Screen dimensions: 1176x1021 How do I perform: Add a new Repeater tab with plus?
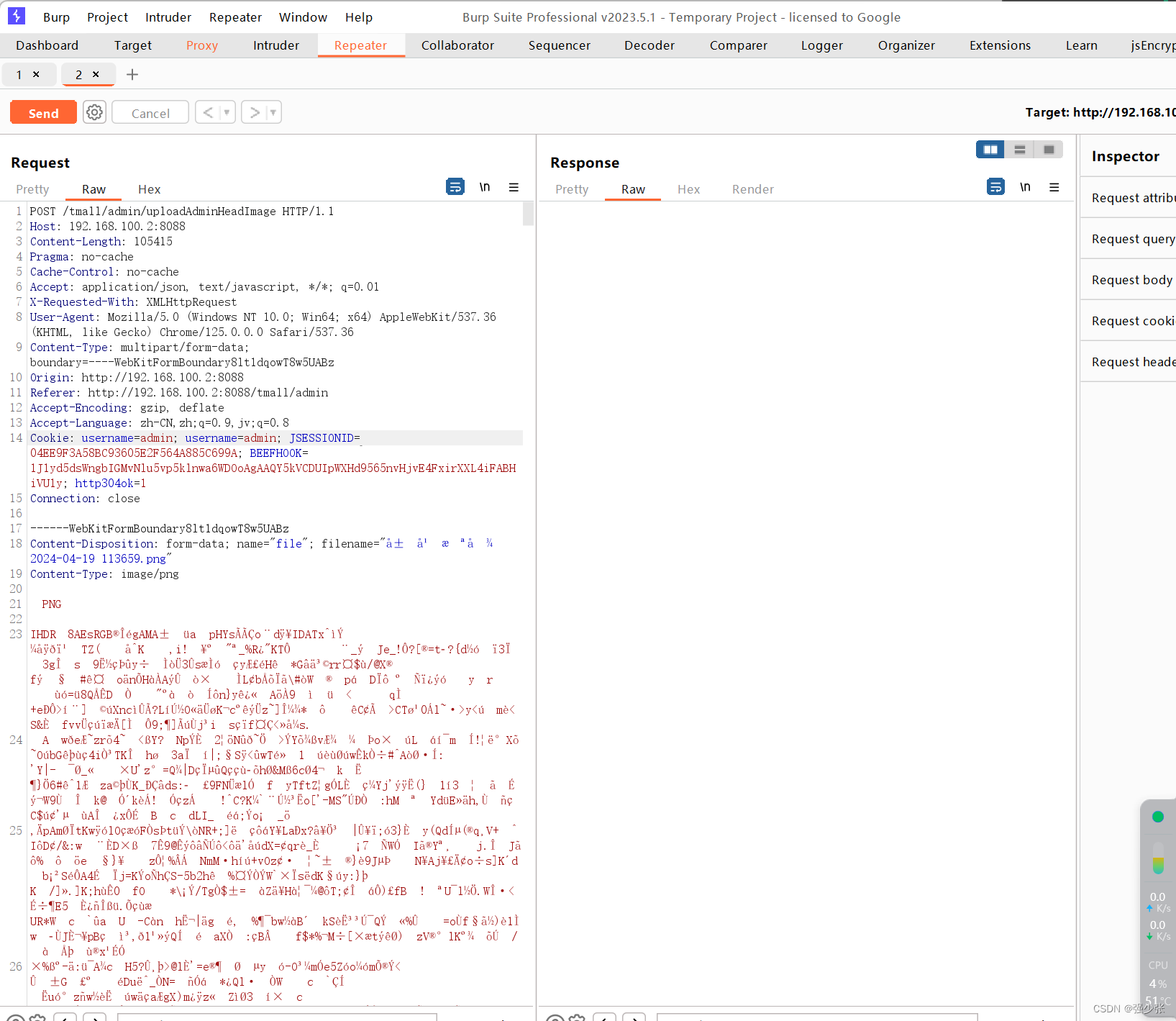[132, 74]
